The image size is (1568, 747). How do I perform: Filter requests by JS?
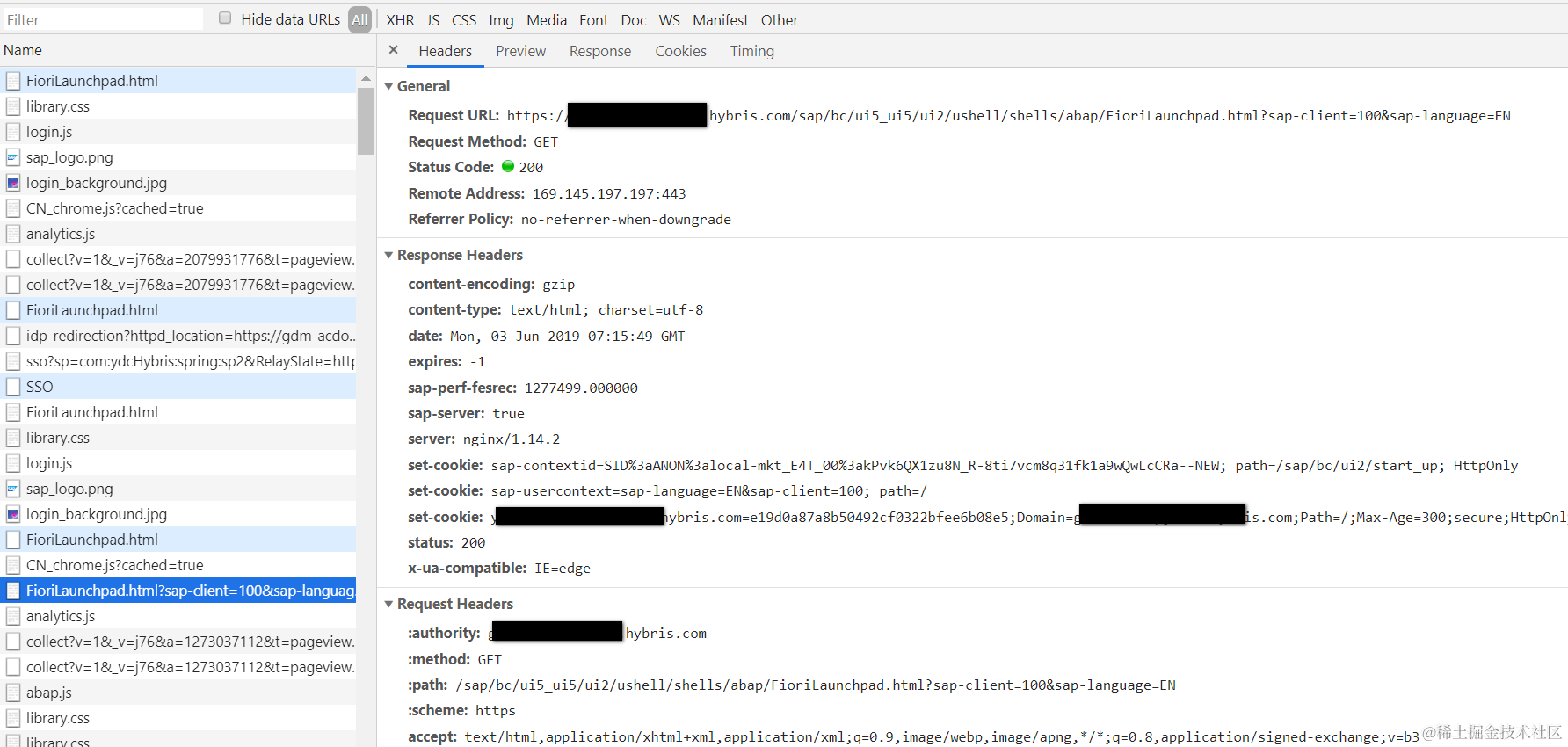tap(433, 20)
